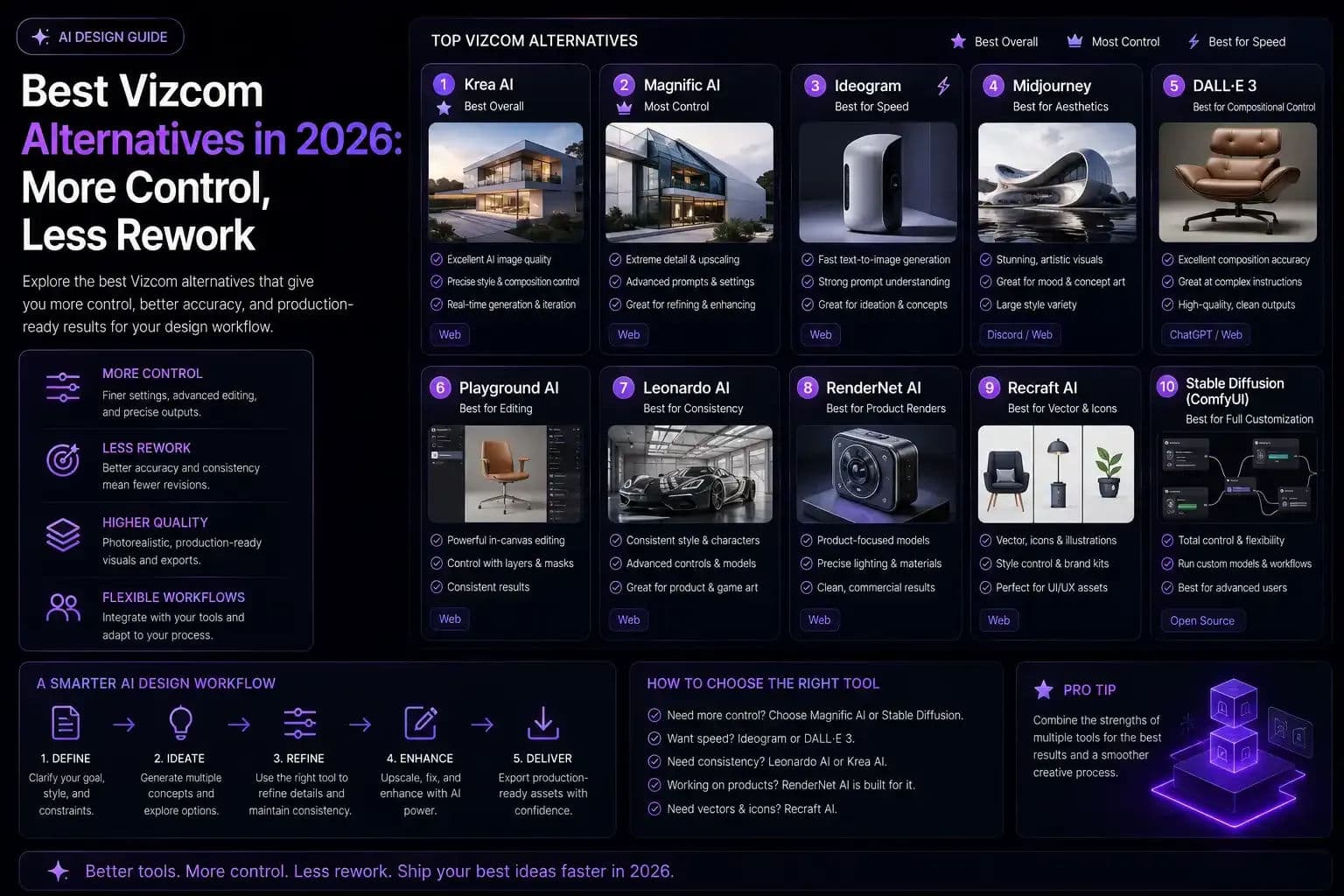Click the Ideogram white speaker thumbnail

coord(878,182)
